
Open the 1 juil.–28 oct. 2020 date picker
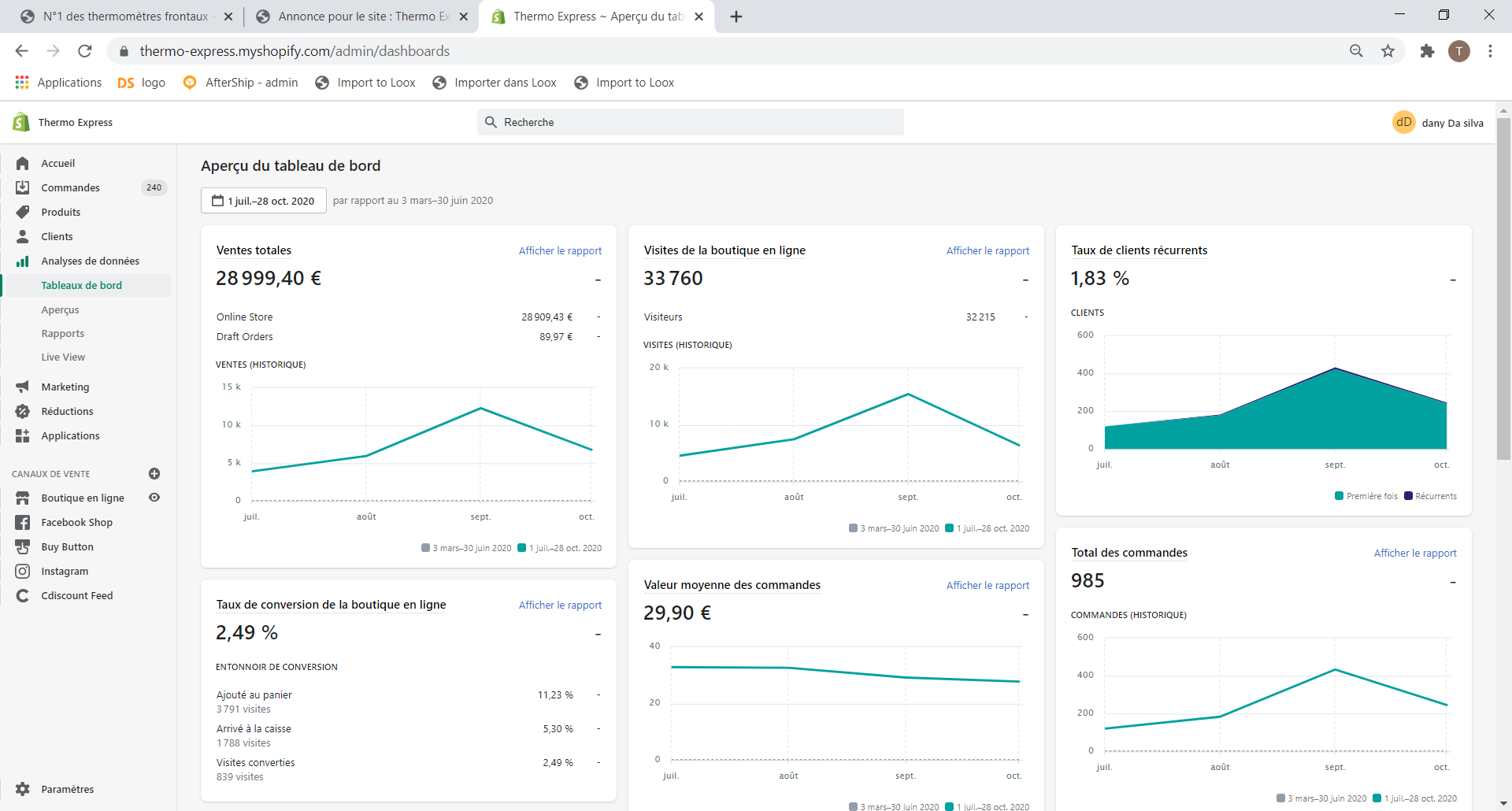click(x=264, y=201)
